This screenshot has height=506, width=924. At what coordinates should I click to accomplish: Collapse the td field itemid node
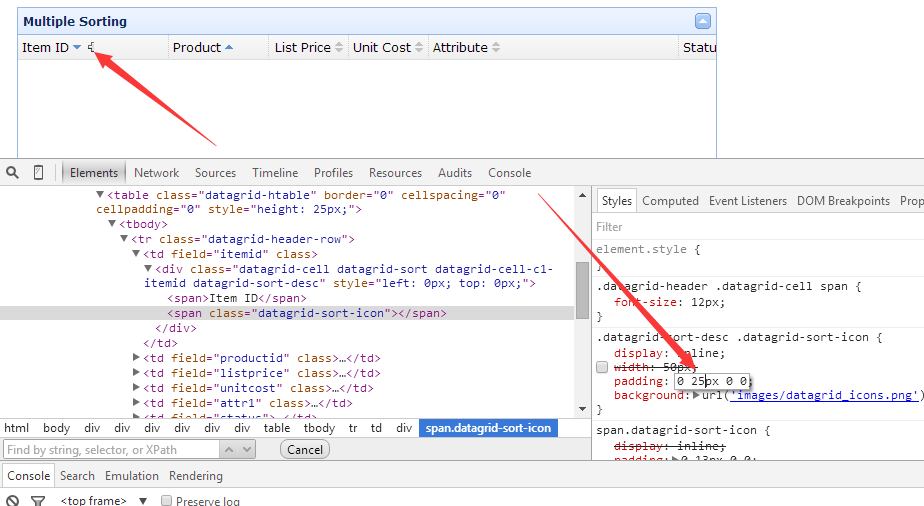(x=136, y=253)
